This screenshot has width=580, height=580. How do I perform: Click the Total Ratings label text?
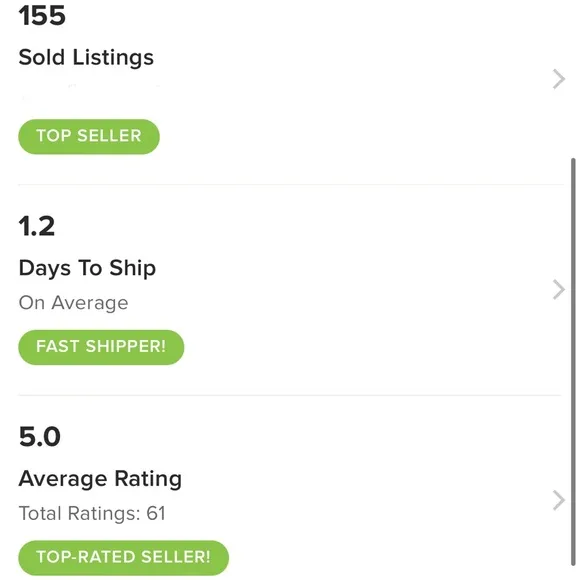80,513
